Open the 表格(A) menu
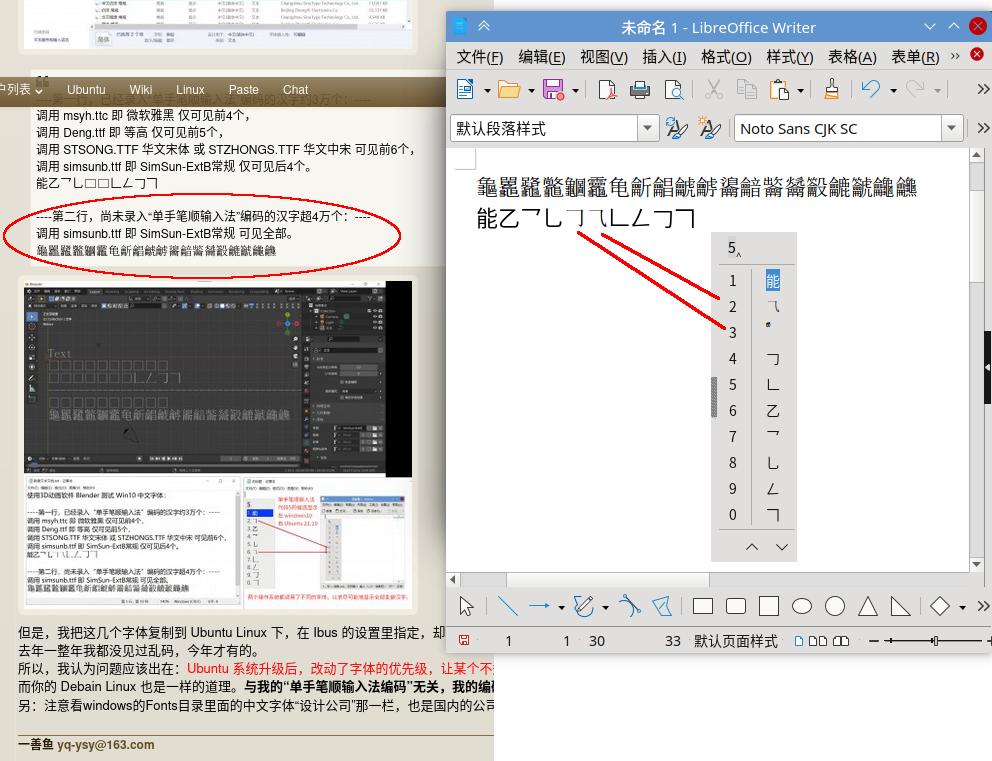The image size is (992, 761). 852,57
